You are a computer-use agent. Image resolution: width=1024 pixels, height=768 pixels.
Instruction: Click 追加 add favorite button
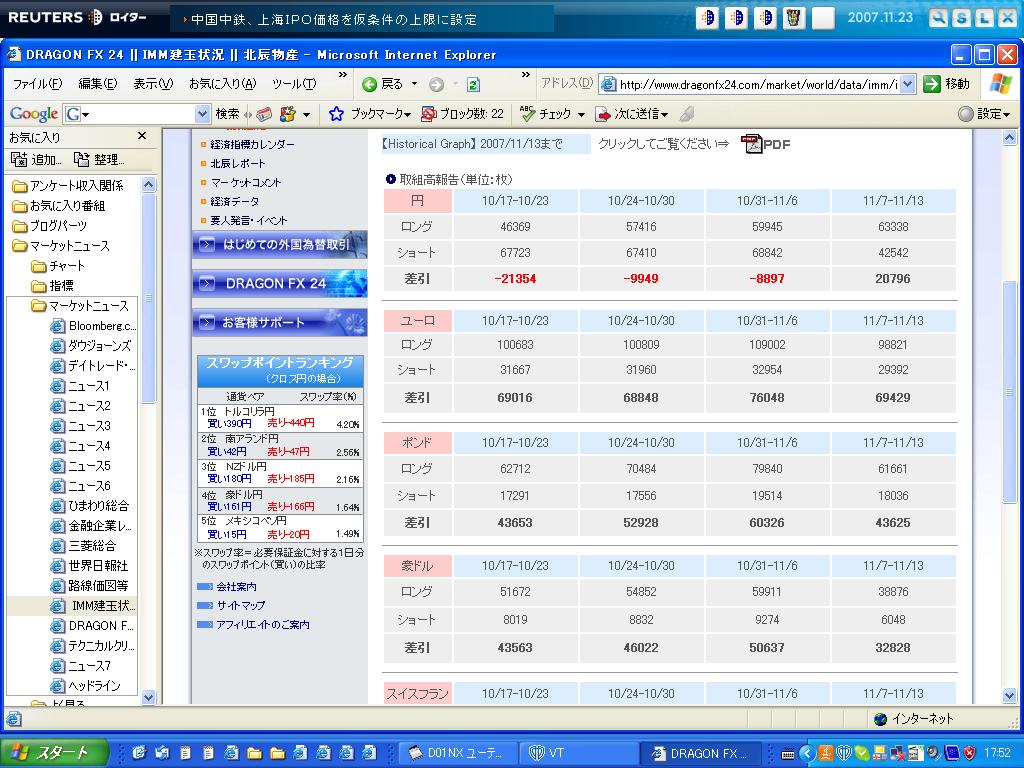[37, 159]
